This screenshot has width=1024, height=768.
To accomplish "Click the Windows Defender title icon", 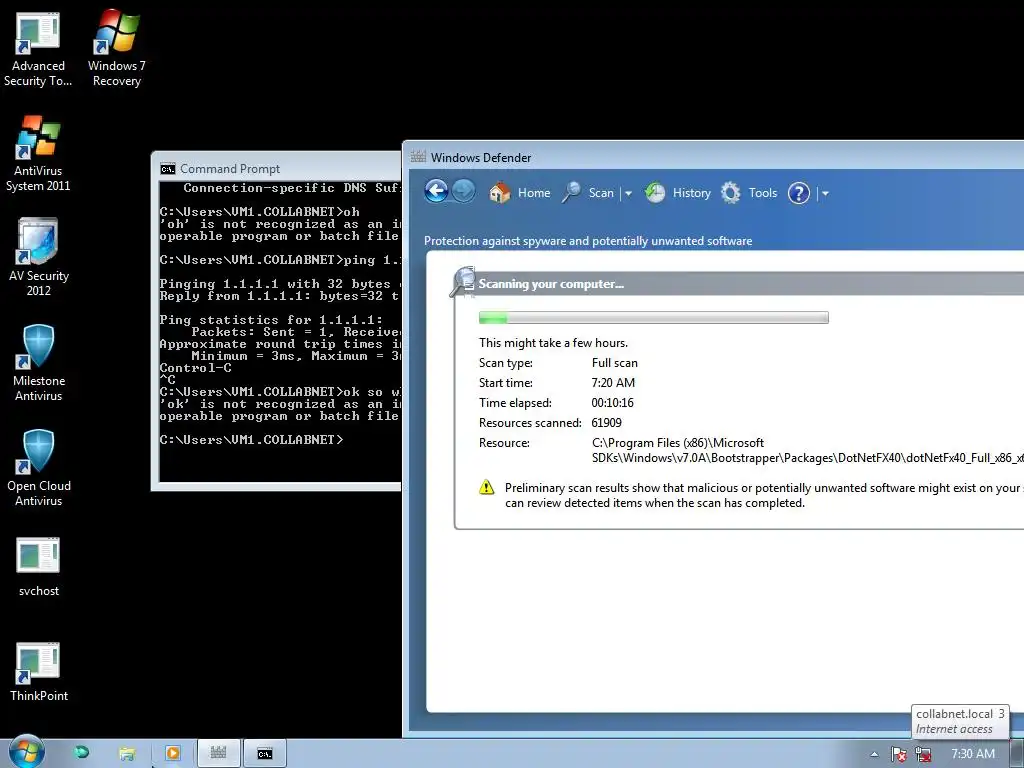I will (x=418, y=157).
